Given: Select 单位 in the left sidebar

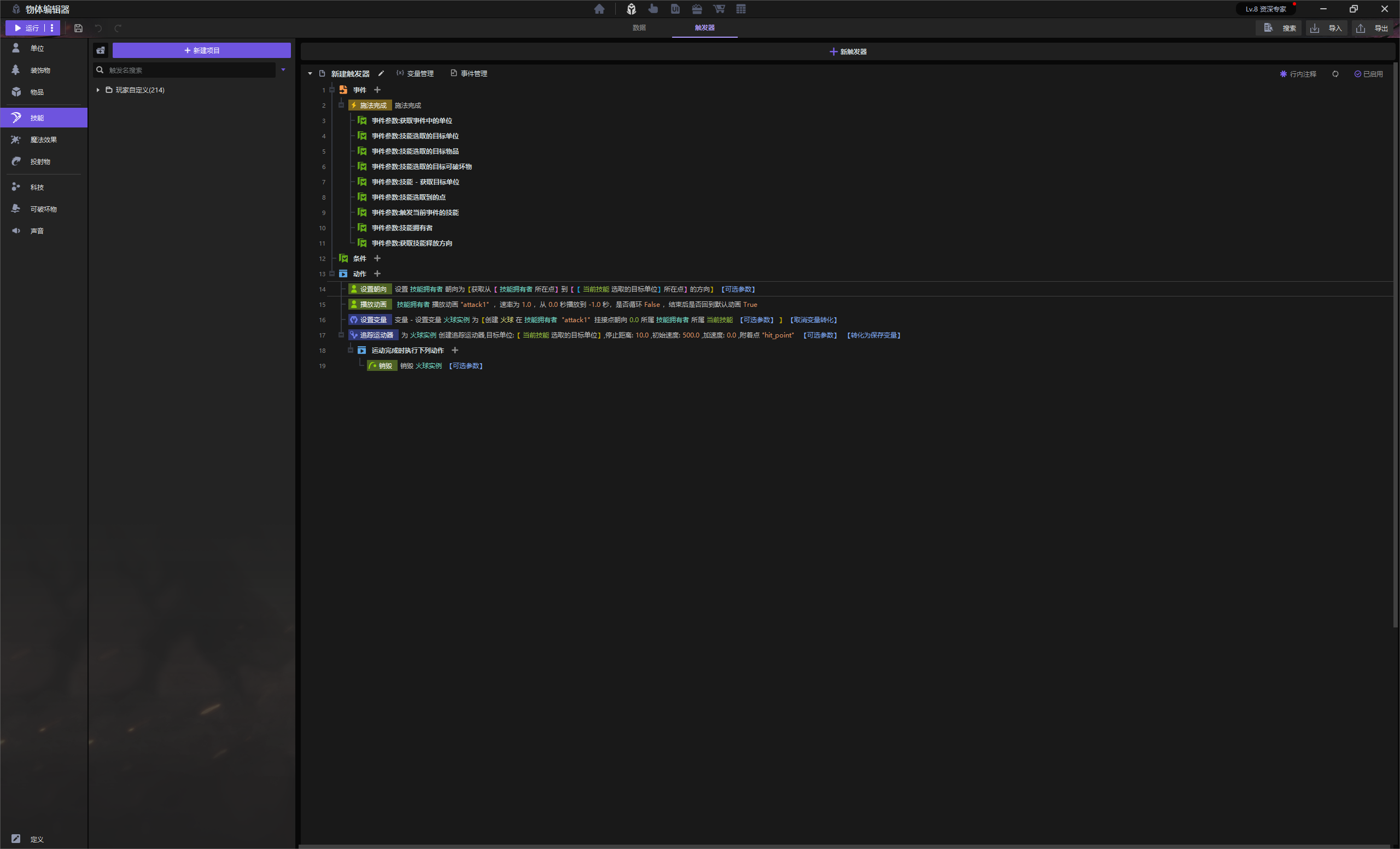Looking at the screenshot, I should tap(44, 48).
